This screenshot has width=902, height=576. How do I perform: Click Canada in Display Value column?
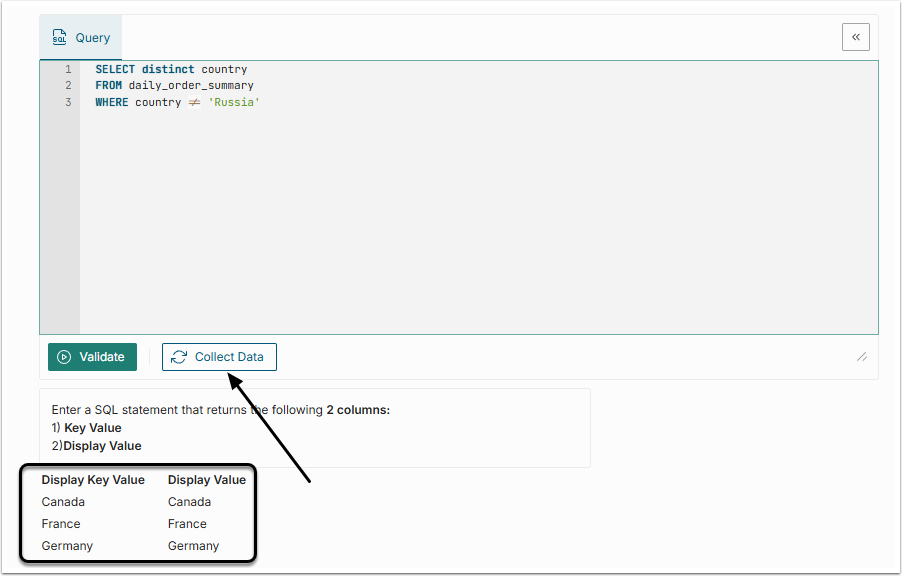click(x=189, y=502)
